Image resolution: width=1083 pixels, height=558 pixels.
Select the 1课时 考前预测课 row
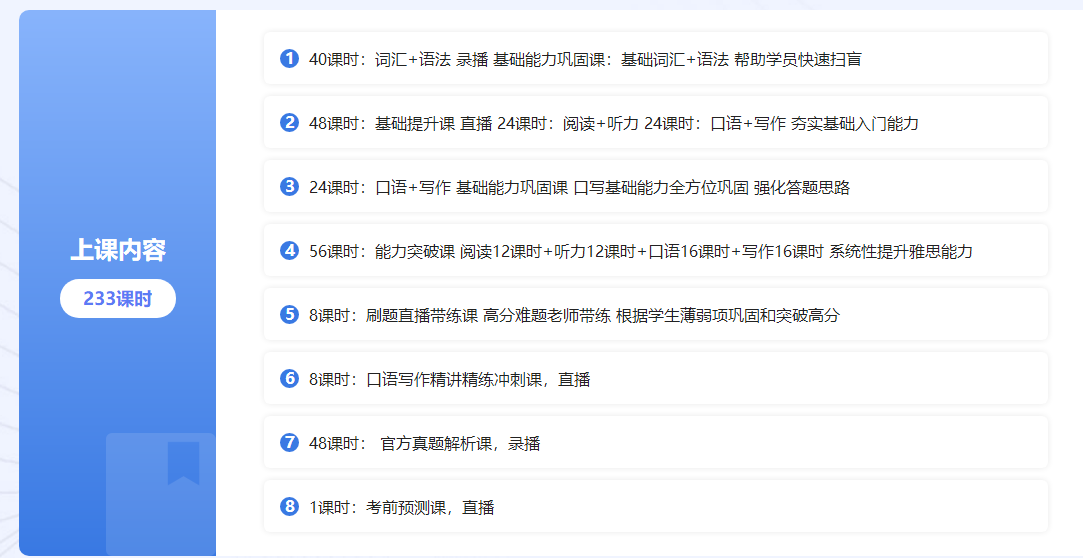tap(655, 507)
